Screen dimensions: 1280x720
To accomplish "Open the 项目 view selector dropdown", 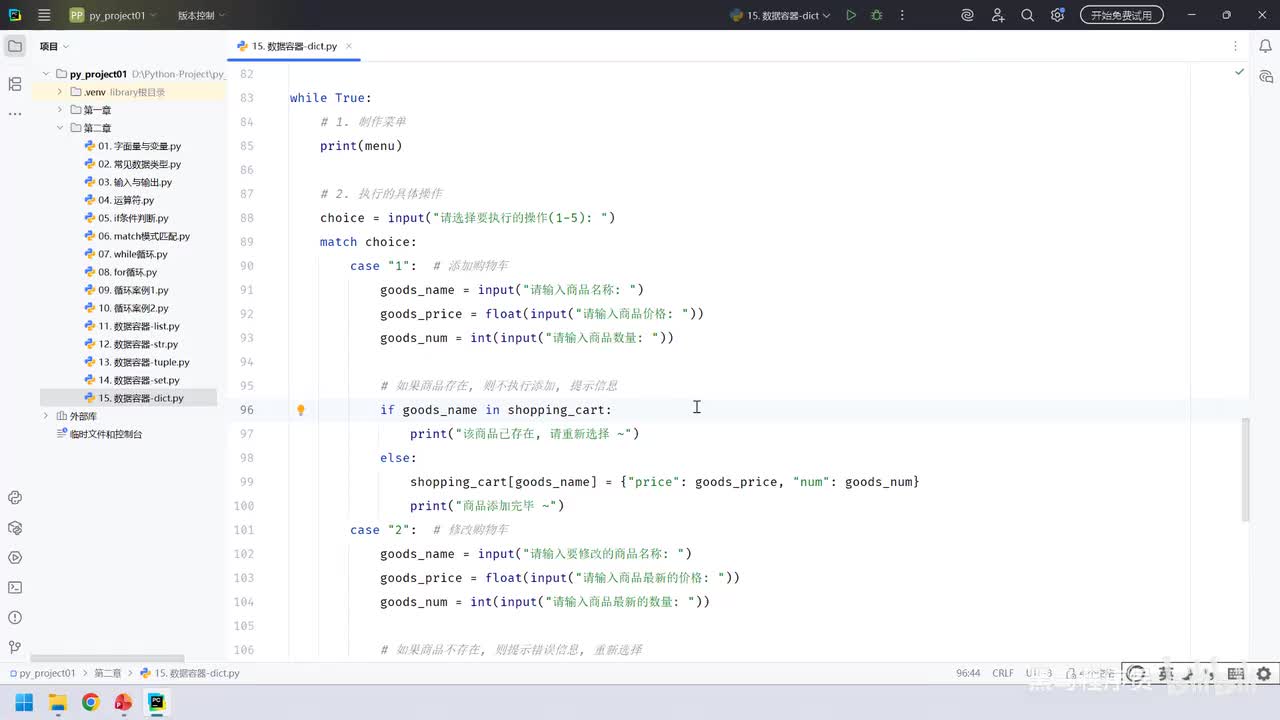I will tap(55, 46).
